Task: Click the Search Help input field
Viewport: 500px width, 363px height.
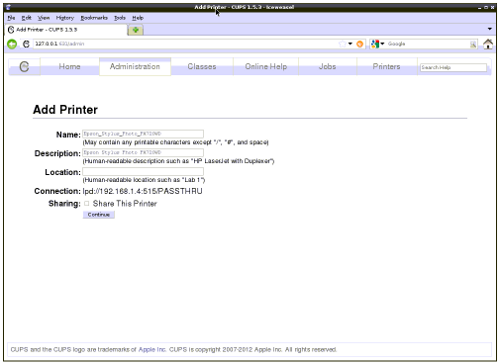Action: (x=453, y=67)
